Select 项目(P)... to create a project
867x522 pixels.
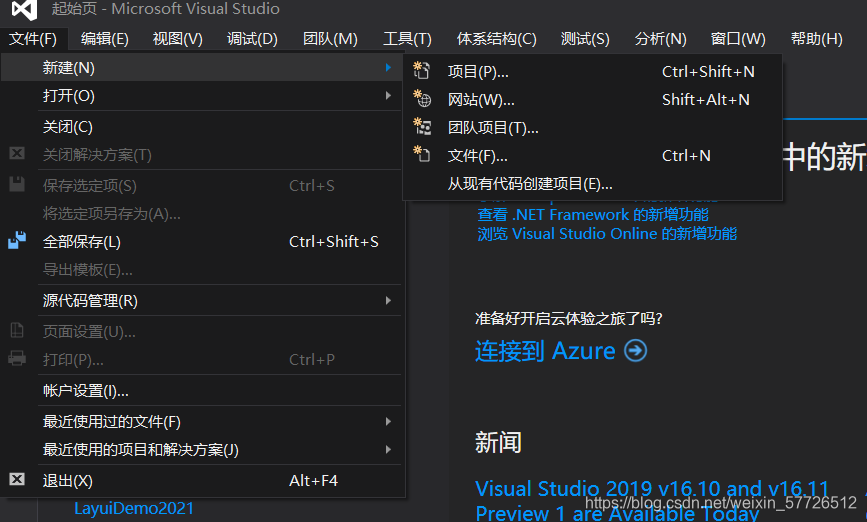(592, 71)
